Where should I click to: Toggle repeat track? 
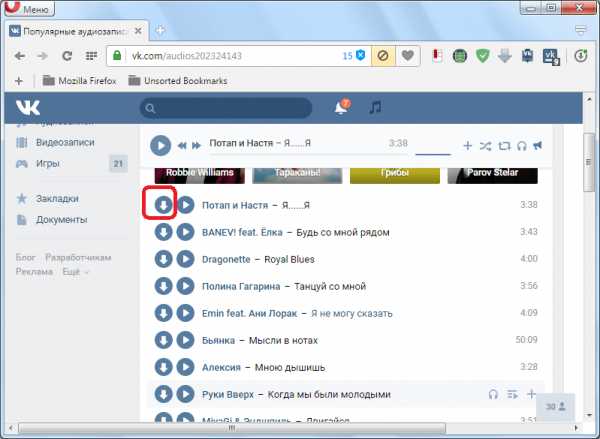click(x=504, y=146)
